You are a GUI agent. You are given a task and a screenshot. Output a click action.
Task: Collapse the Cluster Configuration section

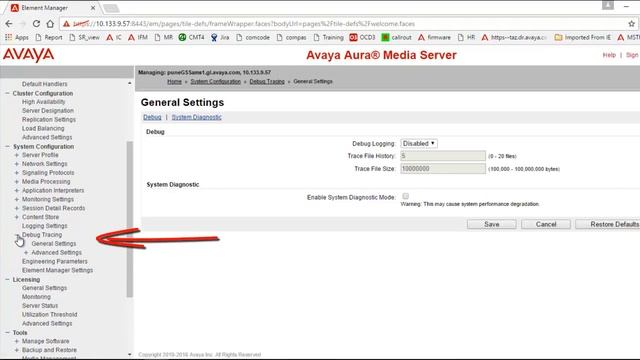pyautogui.click(x=7, y=93)
